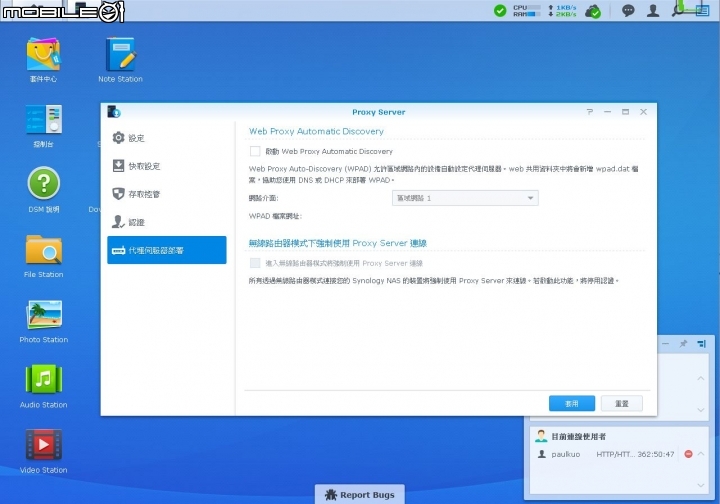The height and width of the screenshot is (504, 720).
Task: Collapse the connected users widget chevron
Action: pyautogui.click(x=701, y=454)
